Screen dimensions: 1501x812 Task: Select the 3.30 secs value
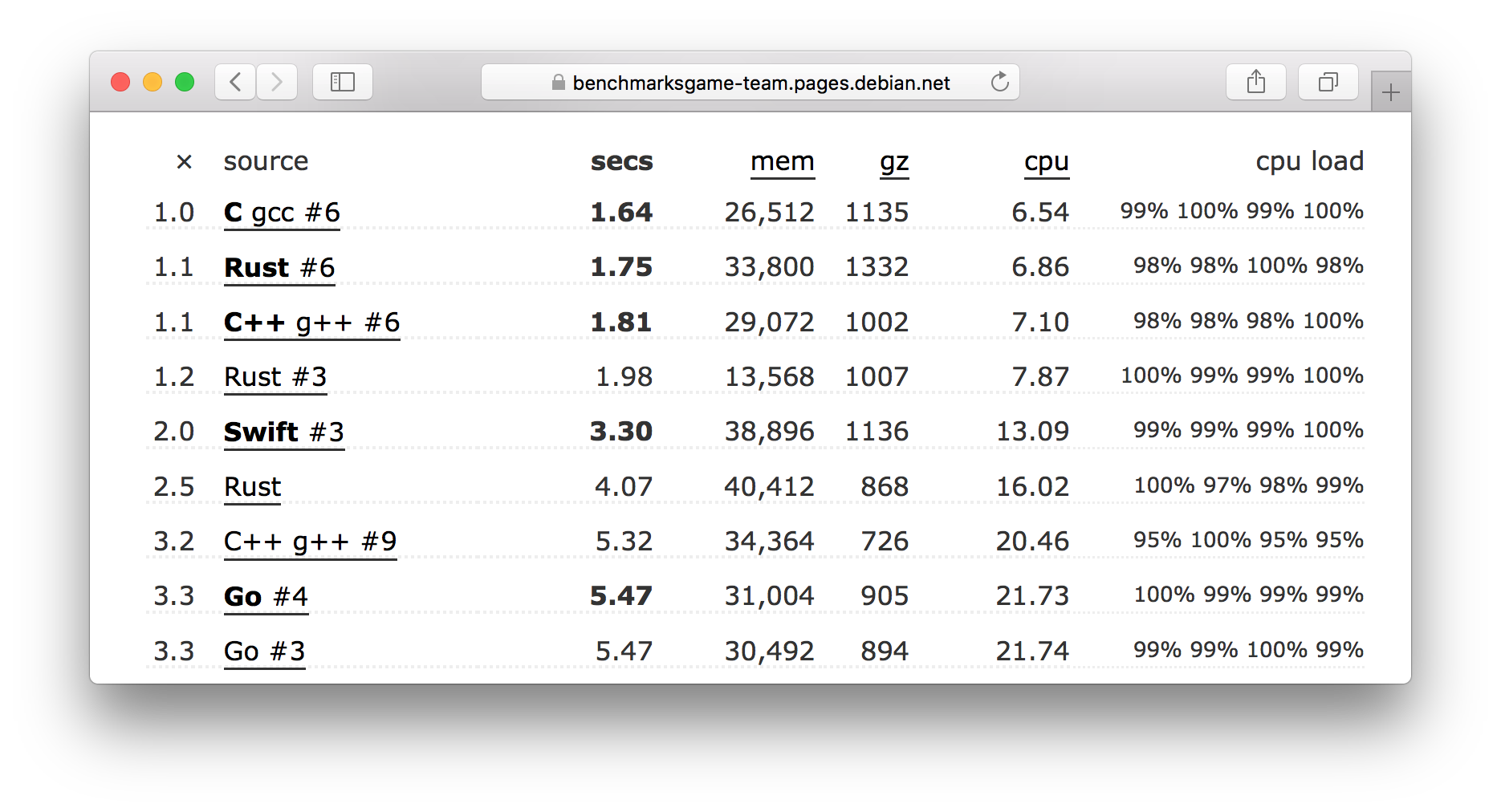(x=621, y=432)
